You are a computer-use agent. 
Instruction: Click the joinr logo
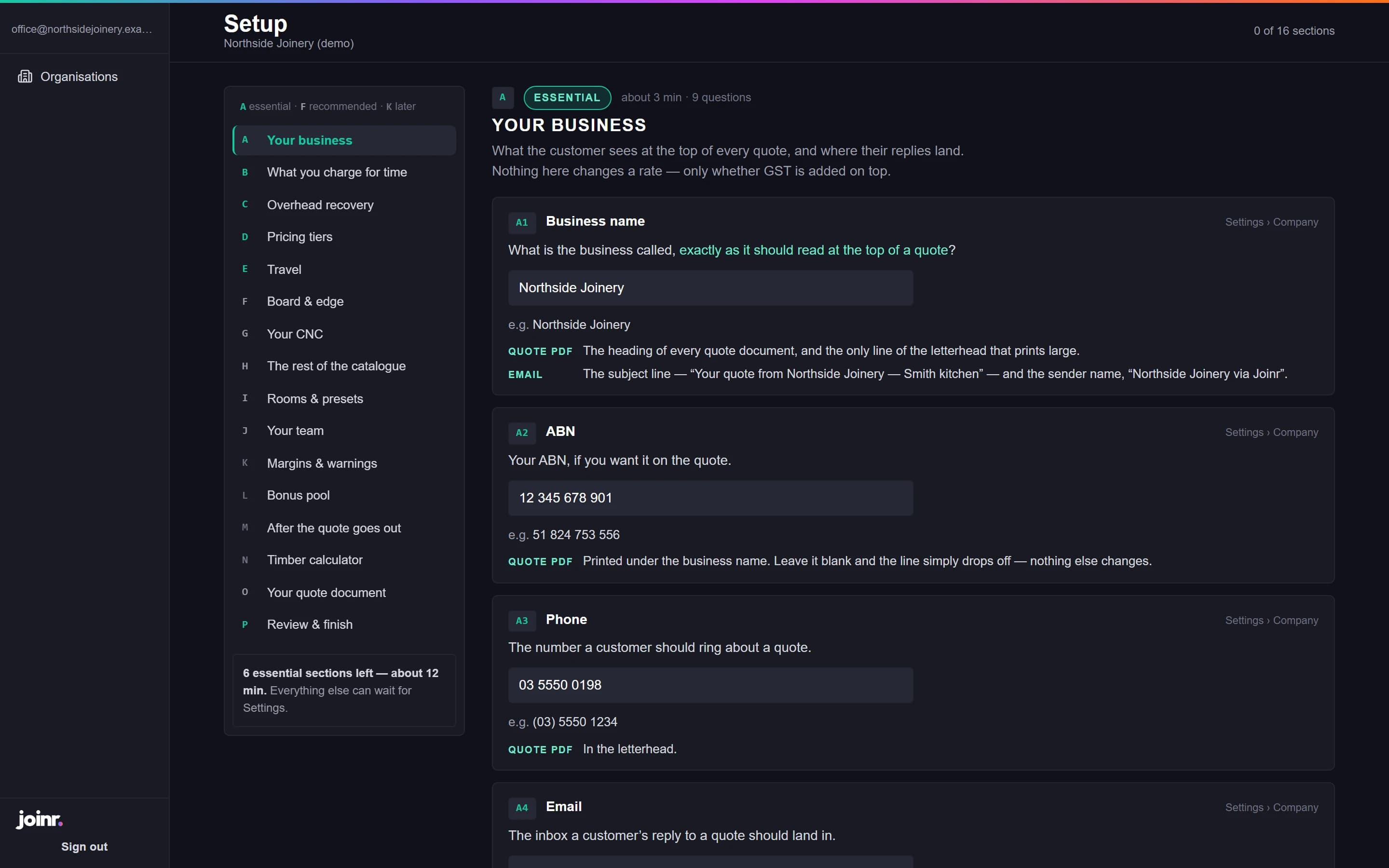coord(40,819)
